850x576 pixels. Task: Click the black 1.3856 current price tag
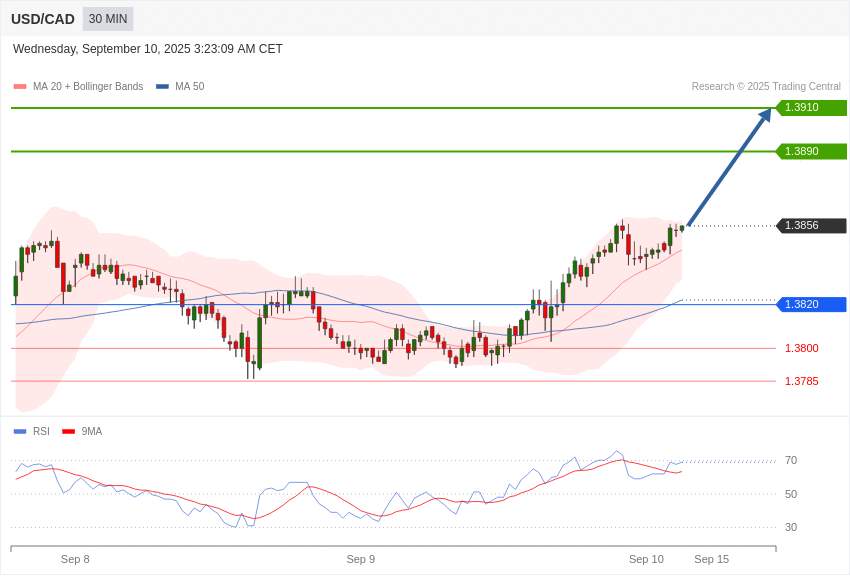pyautogui.click(x=811, y=226)
